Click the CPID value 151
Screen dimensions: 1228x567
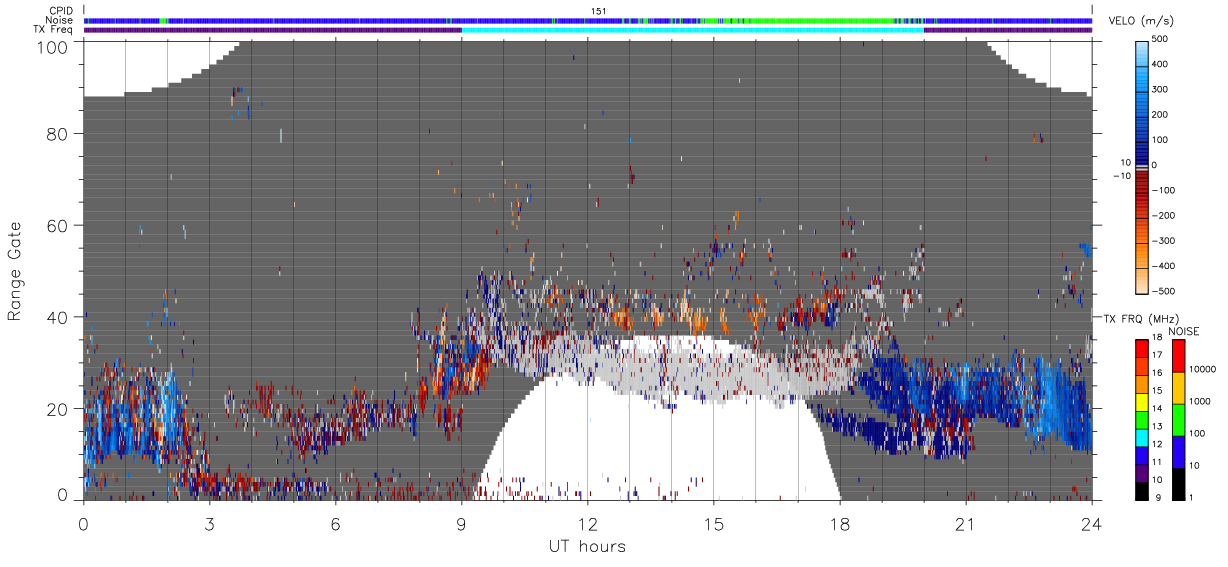coord(599,11)
